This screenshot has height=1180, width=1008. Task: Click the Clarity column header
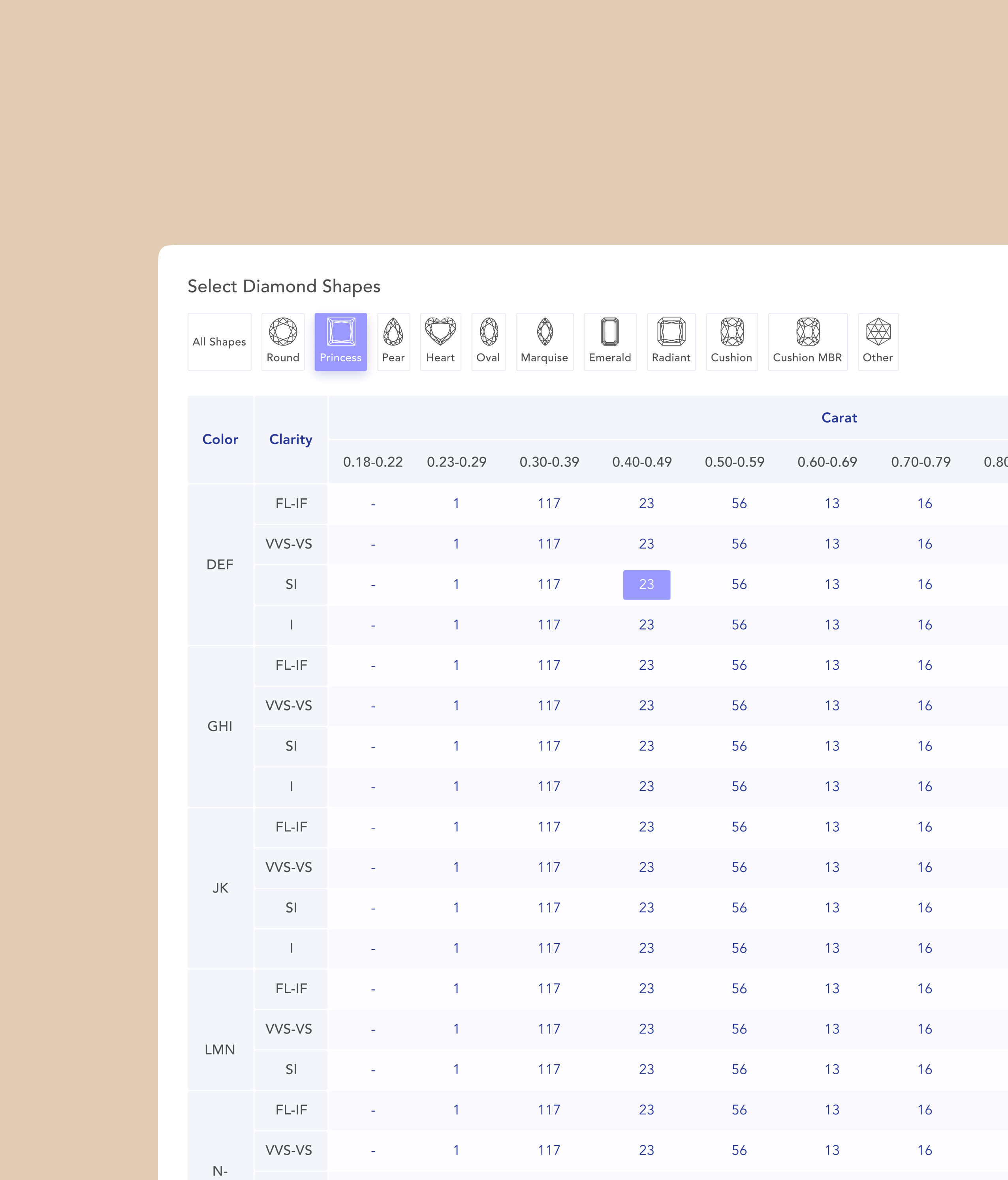click(290, 439)
